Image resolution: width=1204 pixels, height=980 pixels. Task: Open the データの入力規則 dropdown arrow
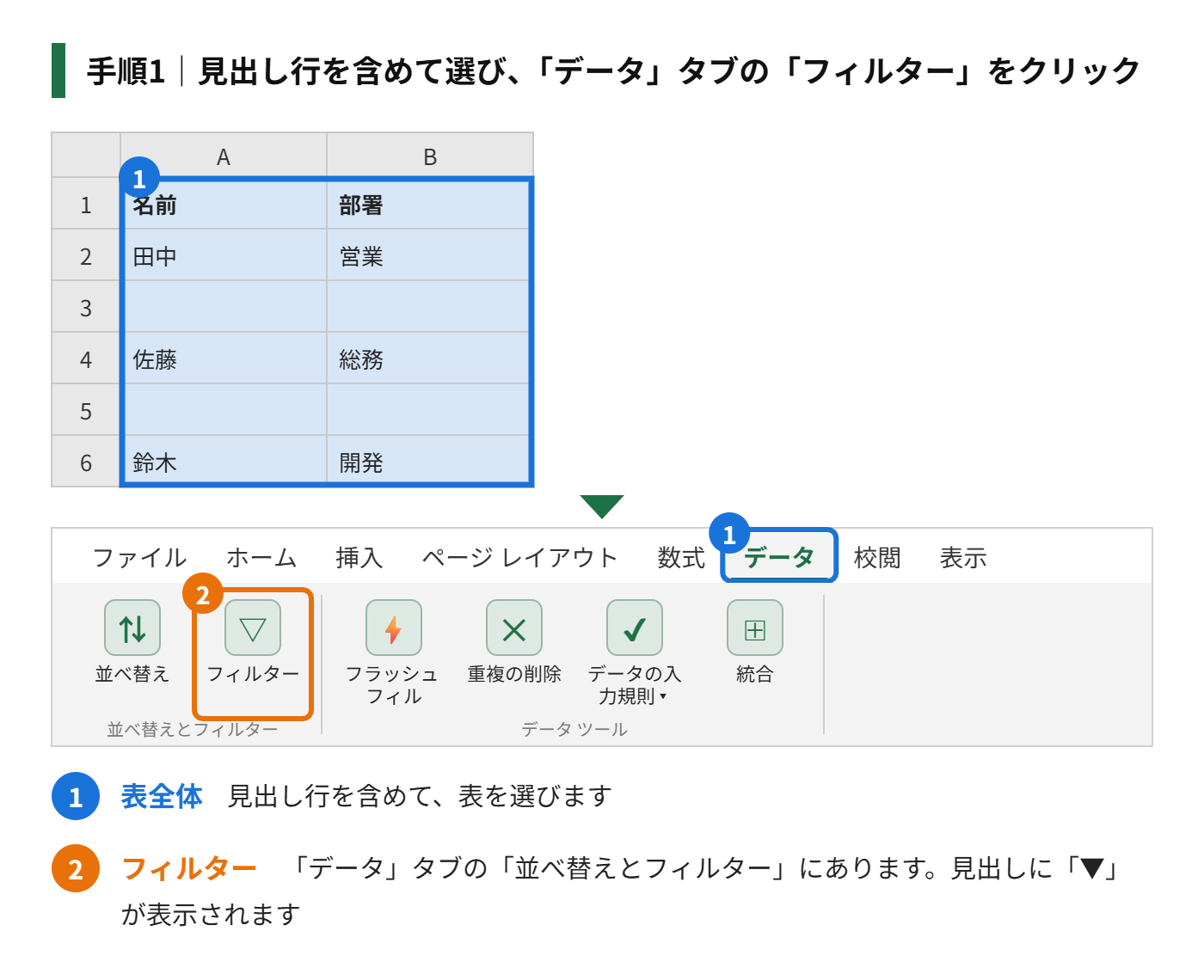tap(663, 696)
